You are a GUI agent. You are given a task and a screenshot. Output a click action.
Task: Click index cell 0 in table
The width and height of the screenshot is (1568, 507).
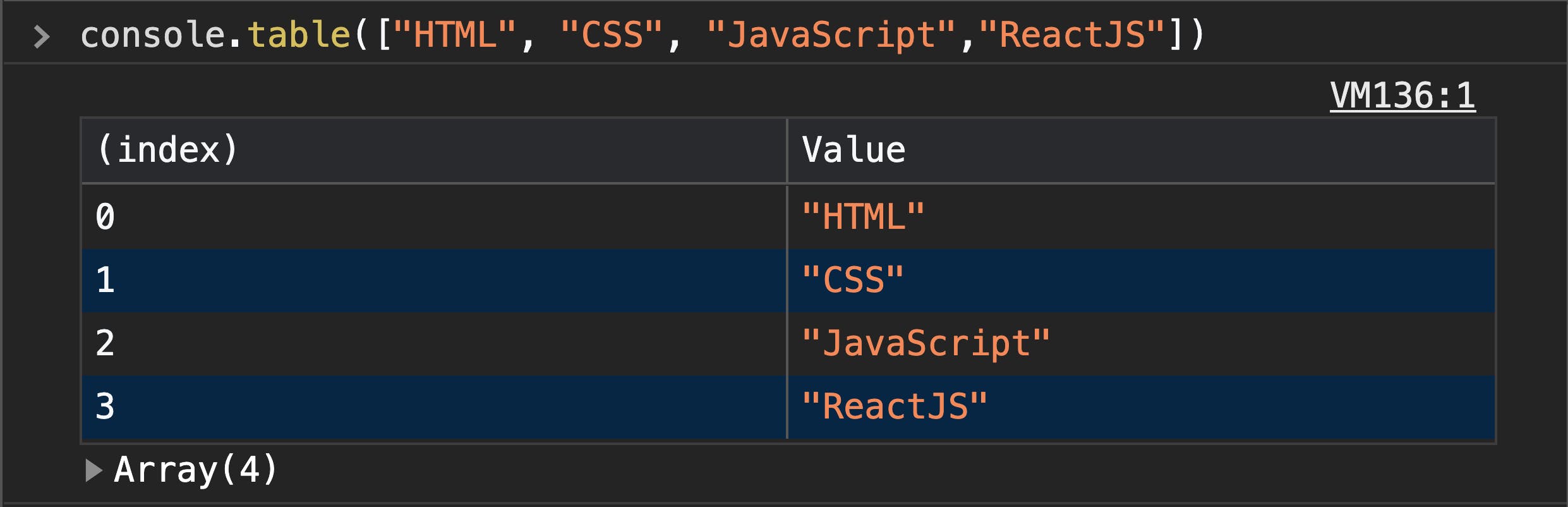click(434, 217)
